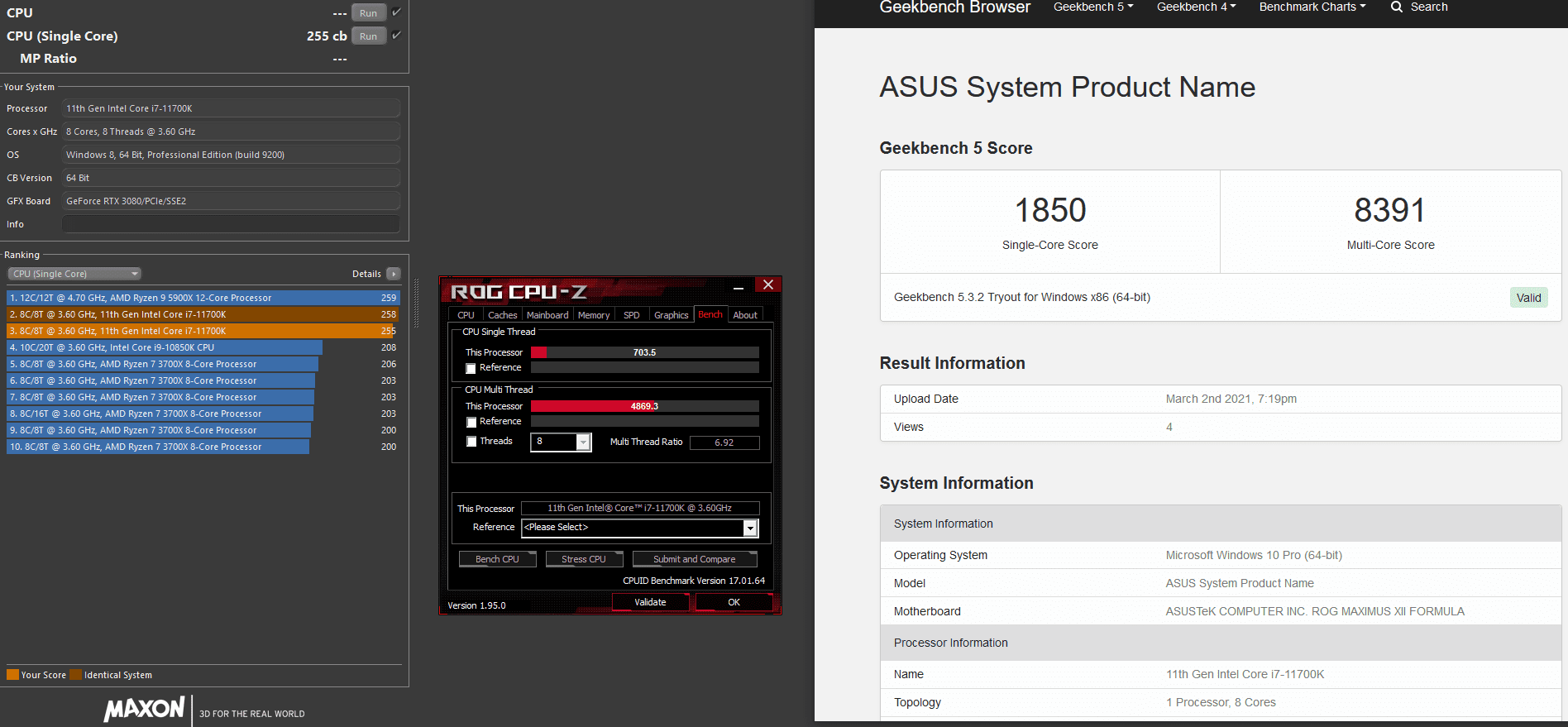Screen dimensions: 1568x727
Task: Click the Topology 1 Processor, 8 Cores value
Action: [1221, 702]
